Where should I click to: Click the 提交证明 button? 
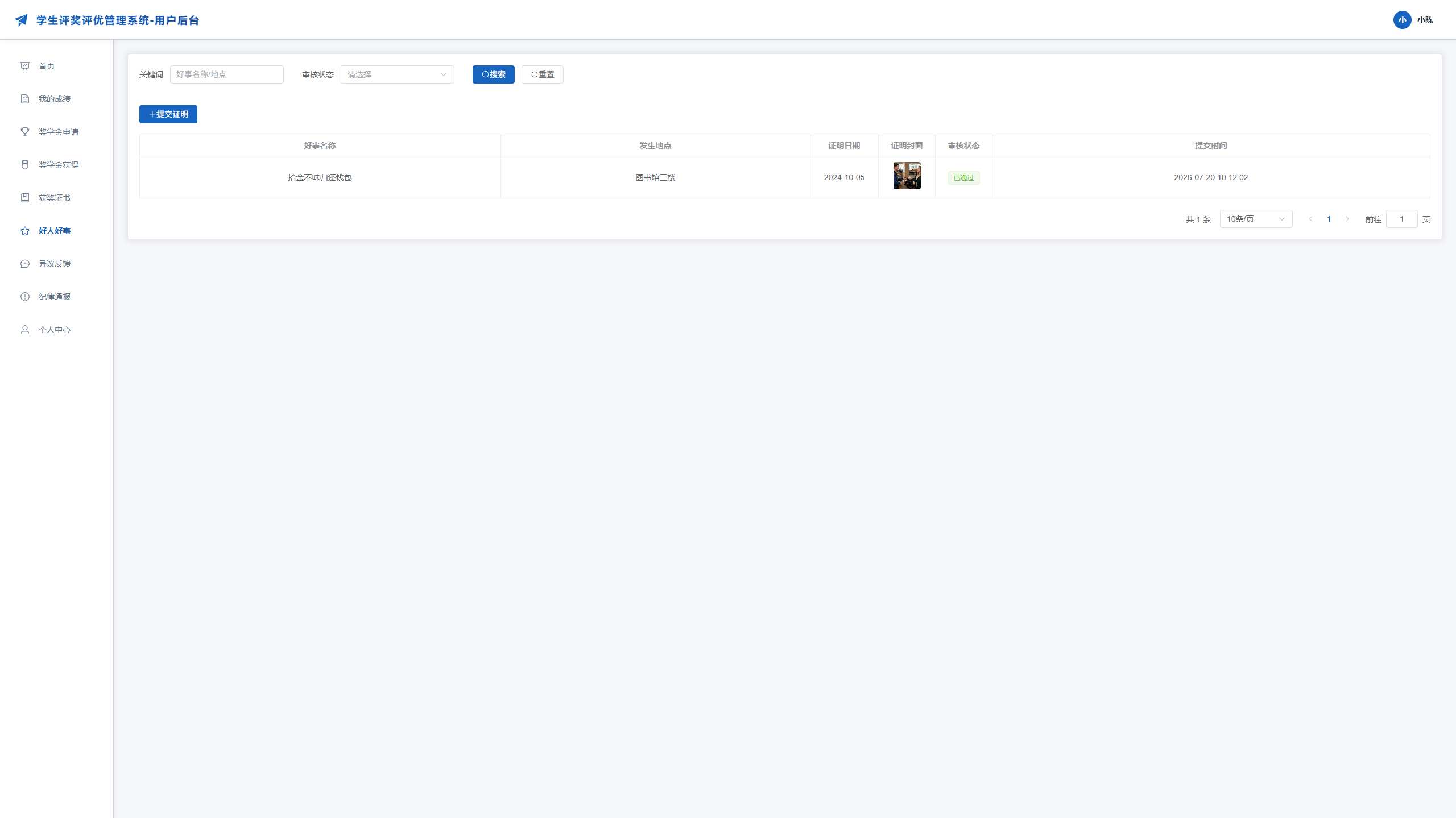click(168, 114)
